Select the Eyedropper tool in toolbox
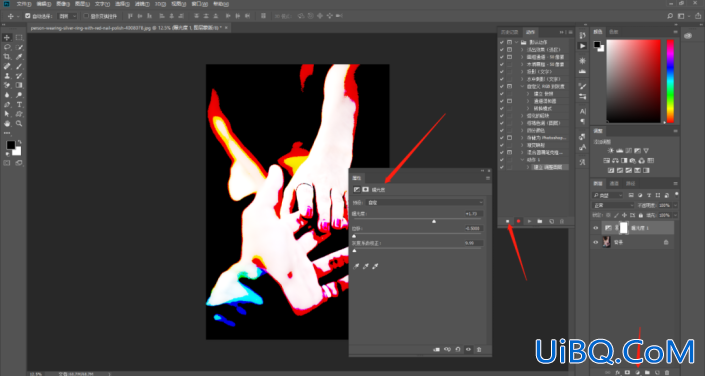Image resolution: width=705 pixels, height=376 pixels. click(x=19, y=57)
